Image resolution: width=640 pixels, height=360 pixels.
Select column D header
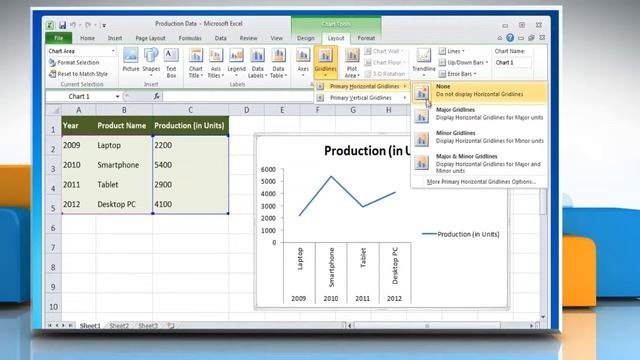pyautogui.click(x=246, y=110)
